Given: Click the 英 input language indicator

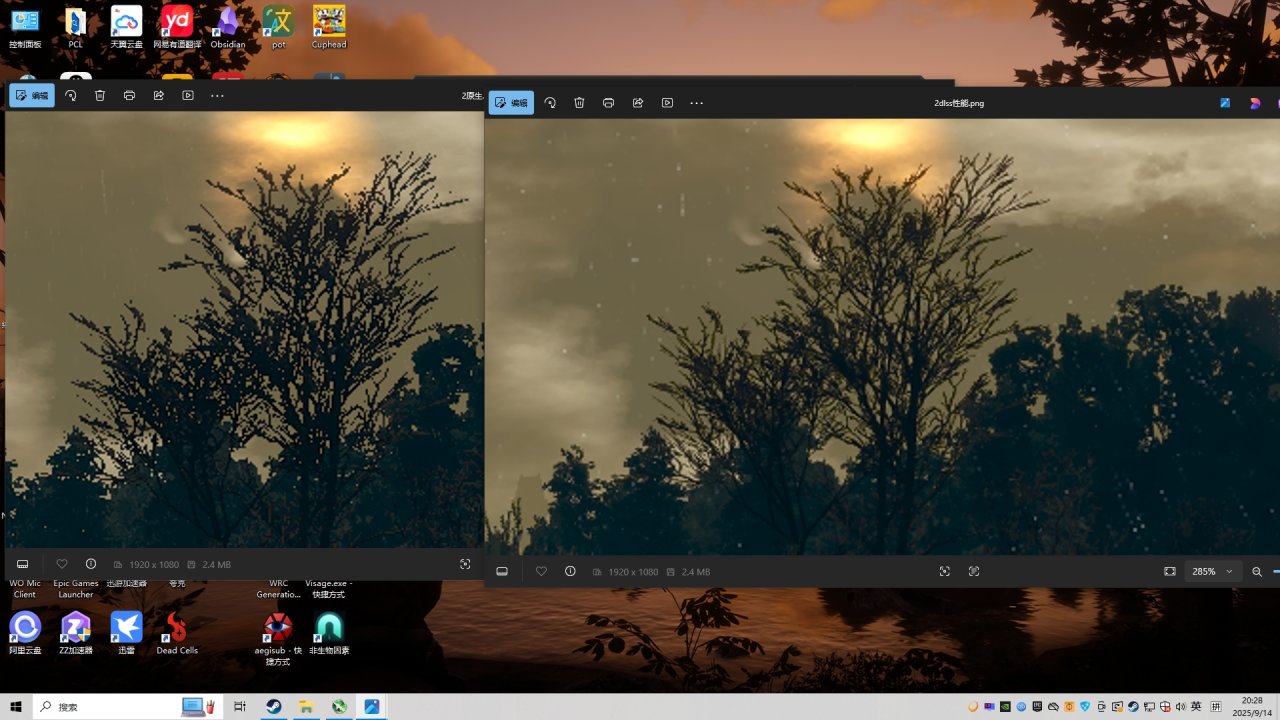Looking at the screenshot, I should (1196, 707).
